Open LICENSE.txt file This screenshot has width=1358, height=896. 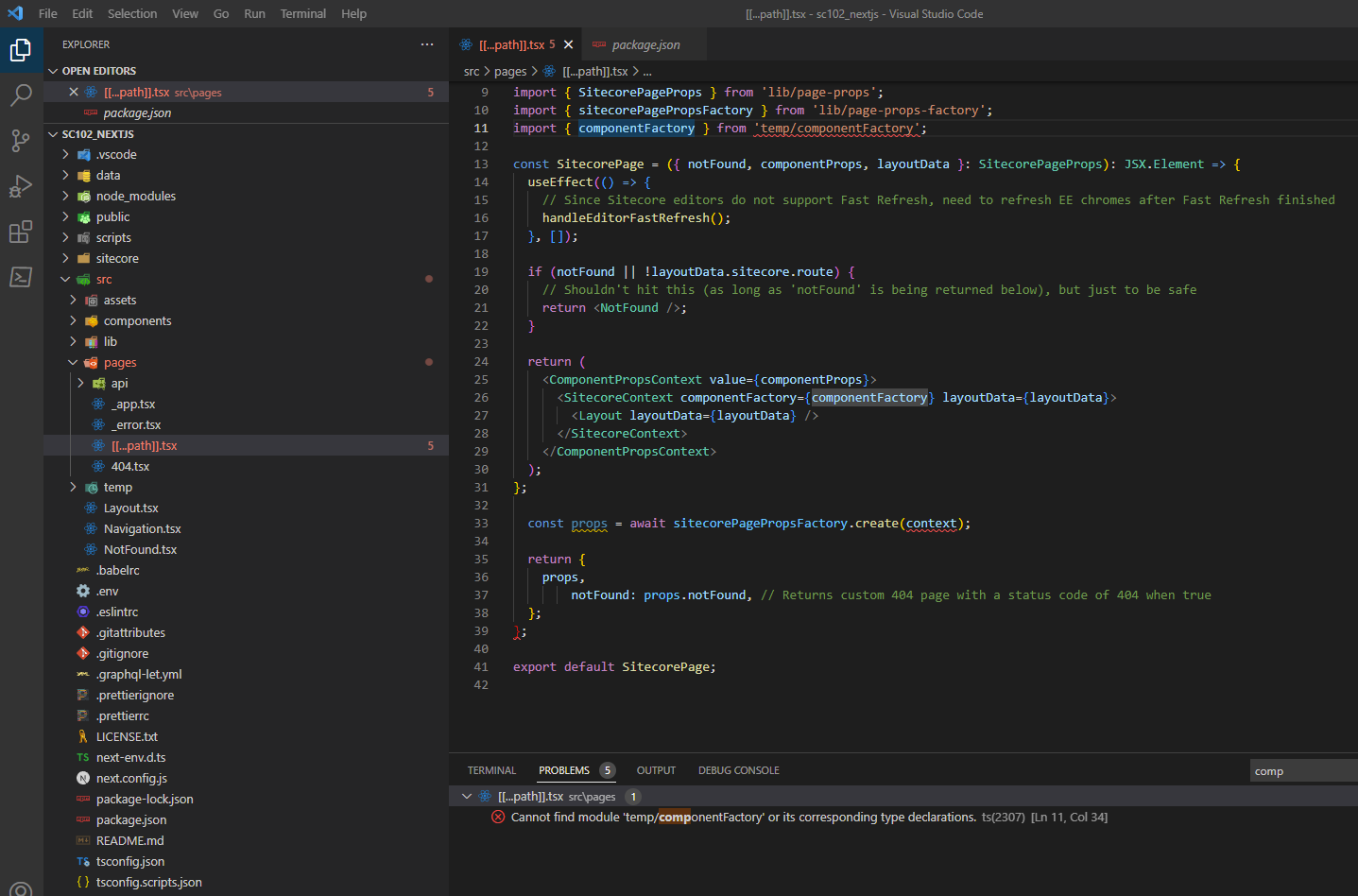[x=246, y=736]
